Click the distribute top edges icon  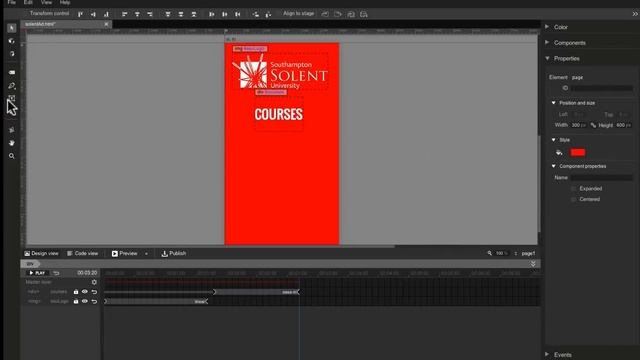[168, 14]
